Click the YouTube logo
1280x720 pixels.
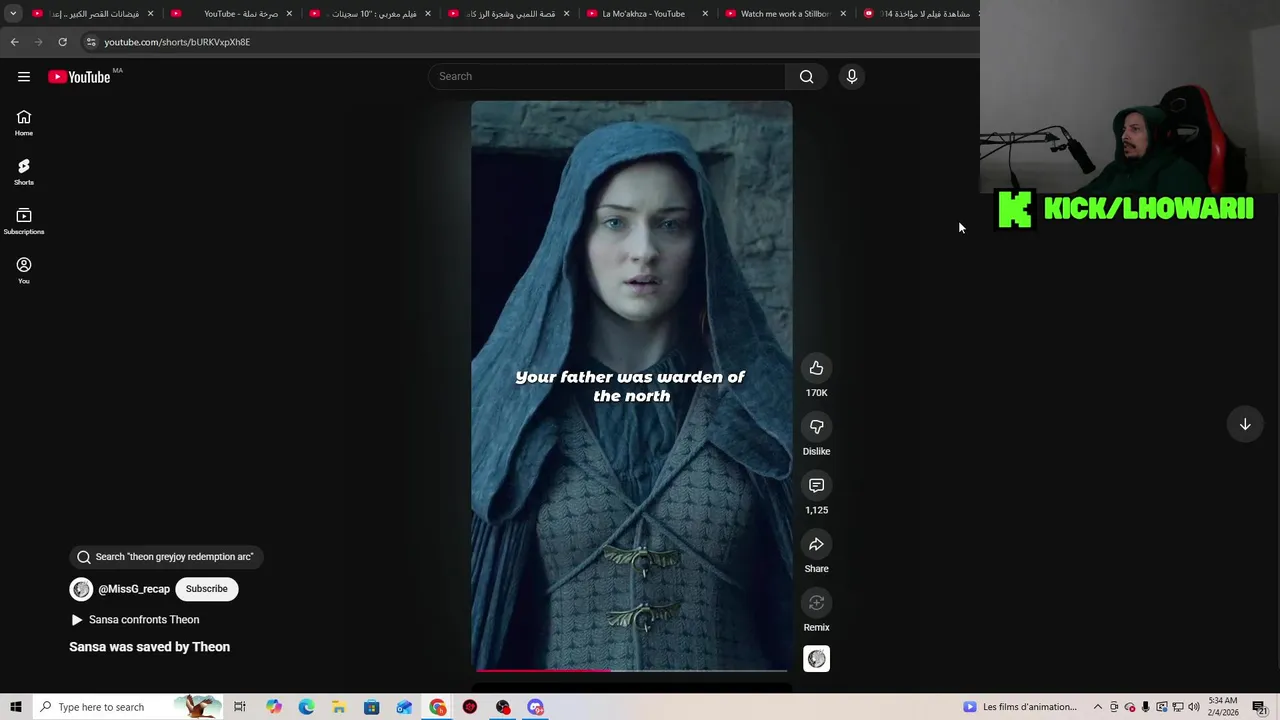[x=79, y=77]
